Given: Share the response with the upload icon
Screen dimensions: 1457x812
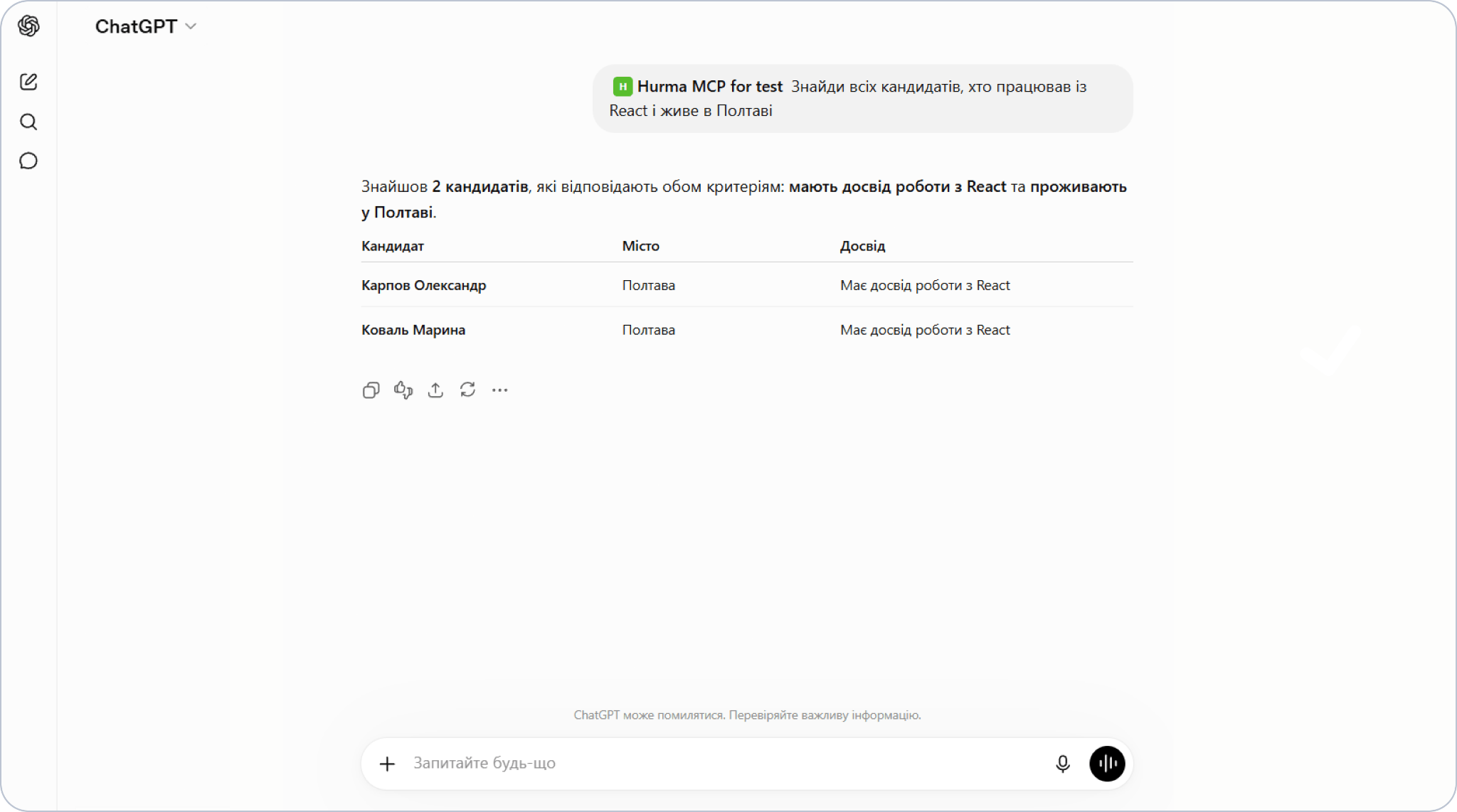Looking at the screenshot, I should (435, 390).
